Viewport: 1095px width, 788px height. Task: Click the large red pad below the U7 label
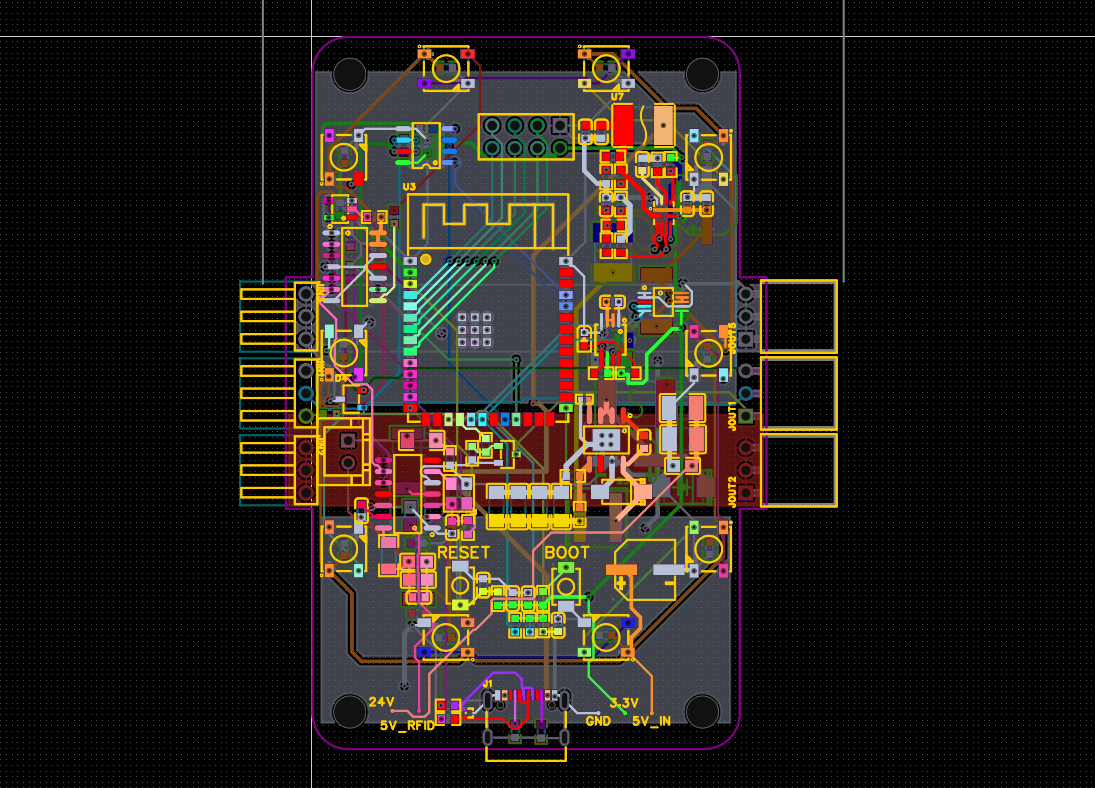click(x=622, y=126)
